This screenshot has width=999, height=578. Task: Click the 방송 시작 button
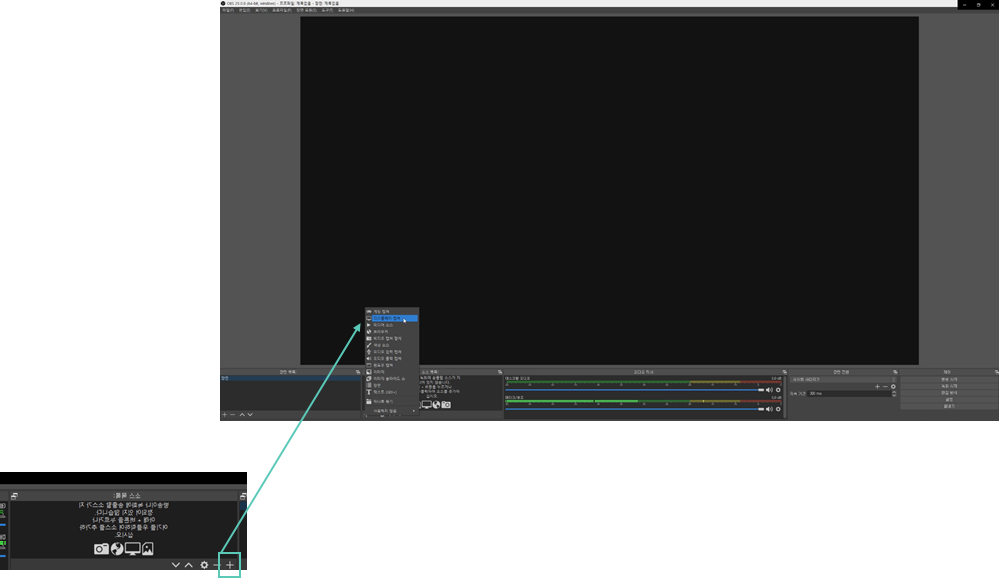tap(949, 379)
